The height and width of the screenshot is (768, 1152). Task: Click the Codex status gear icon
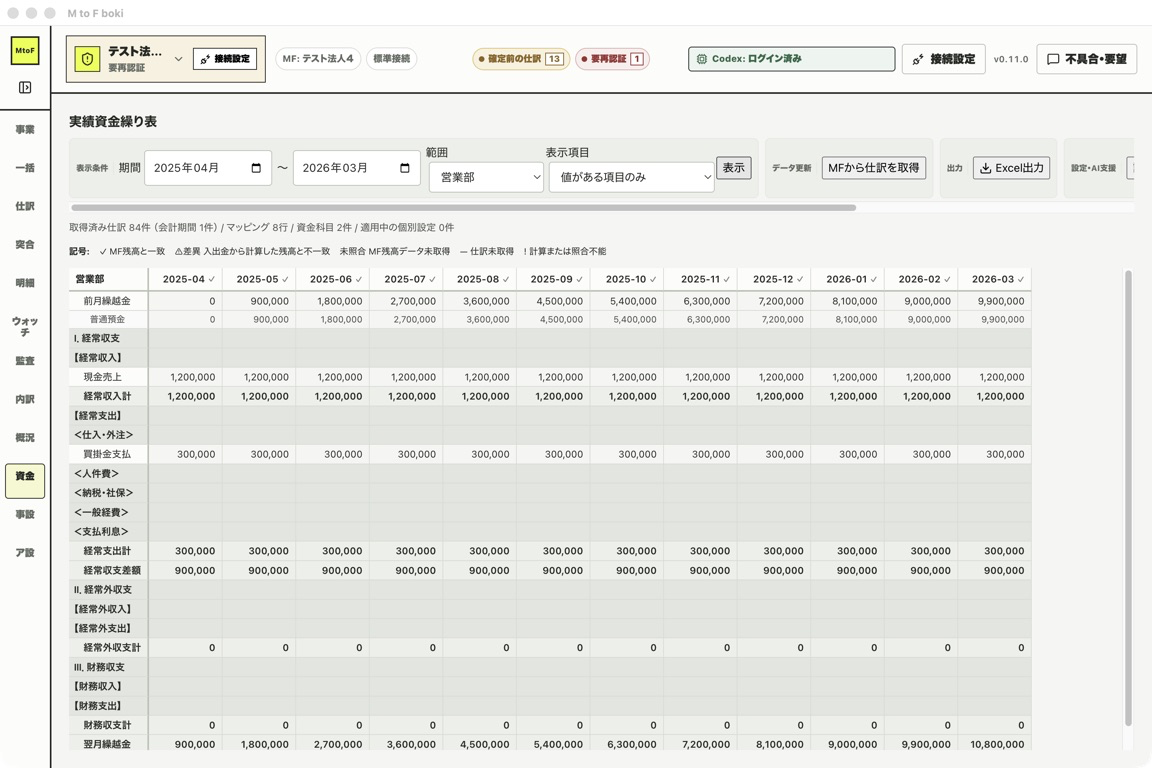702,59
